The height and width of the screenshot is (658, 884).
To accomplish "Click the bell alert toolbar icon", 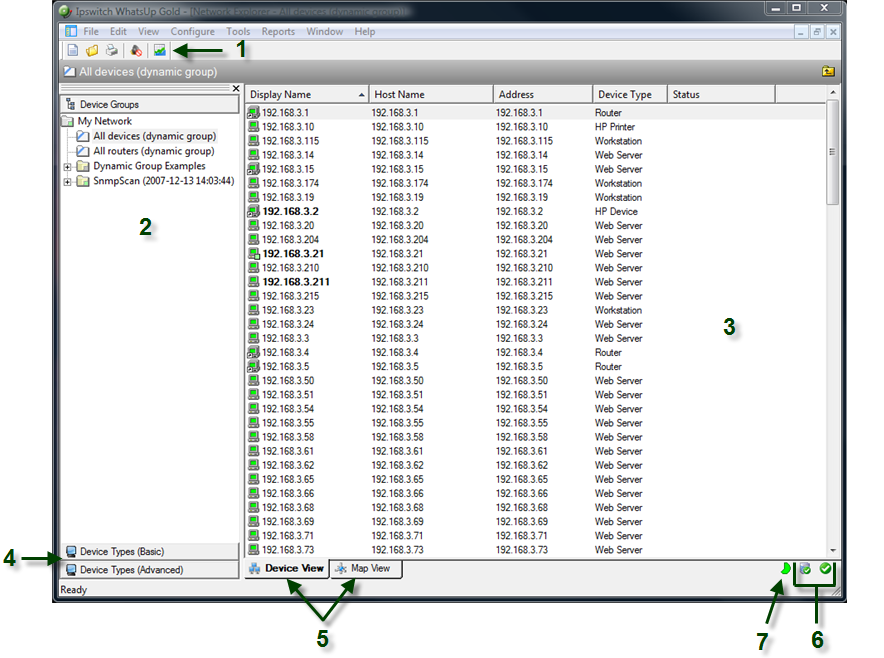I will [137, 50].
